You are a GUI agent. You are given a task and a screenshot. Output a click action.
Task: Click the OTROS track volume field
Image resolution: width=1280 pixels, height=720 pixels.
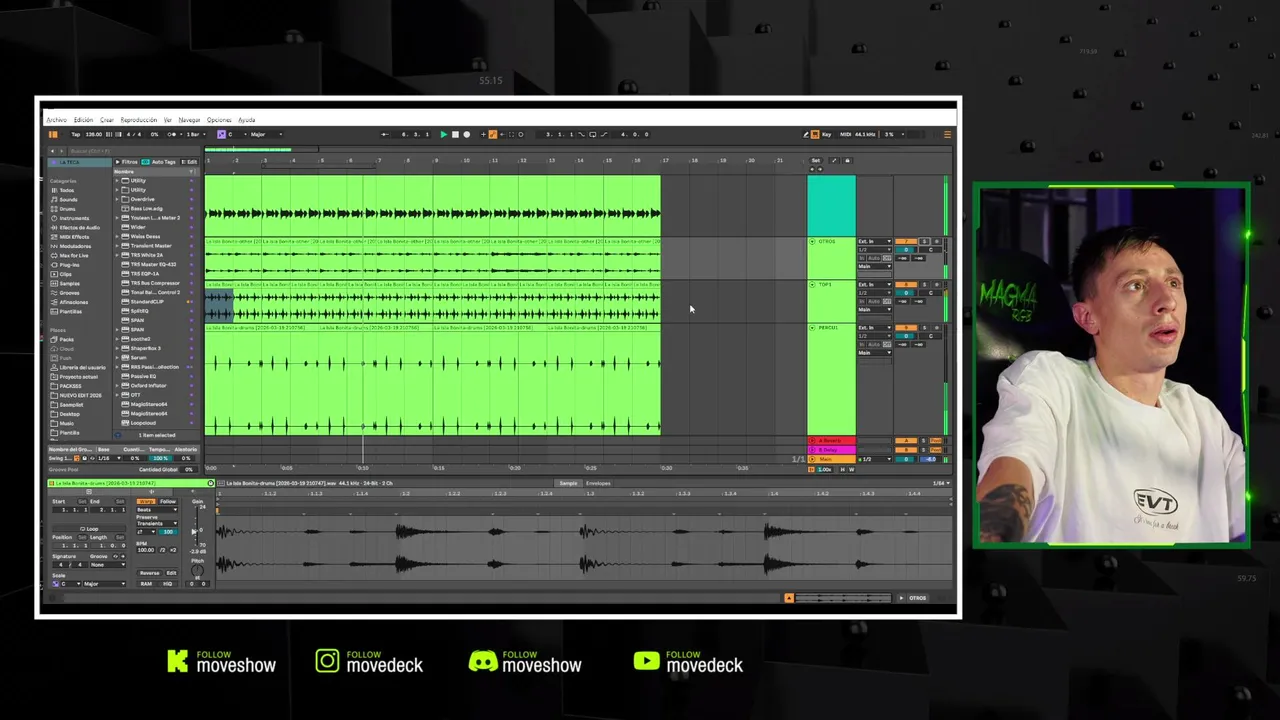906,250
